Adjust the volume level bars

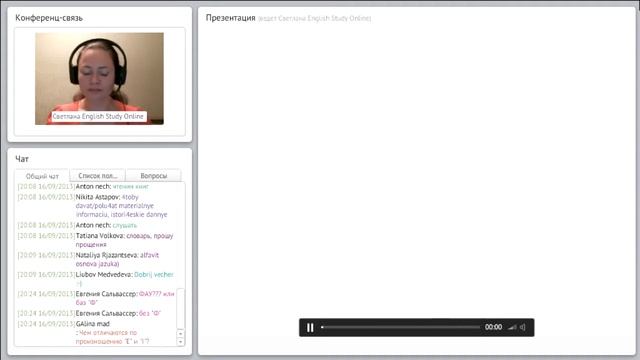(x=512, y=327)
